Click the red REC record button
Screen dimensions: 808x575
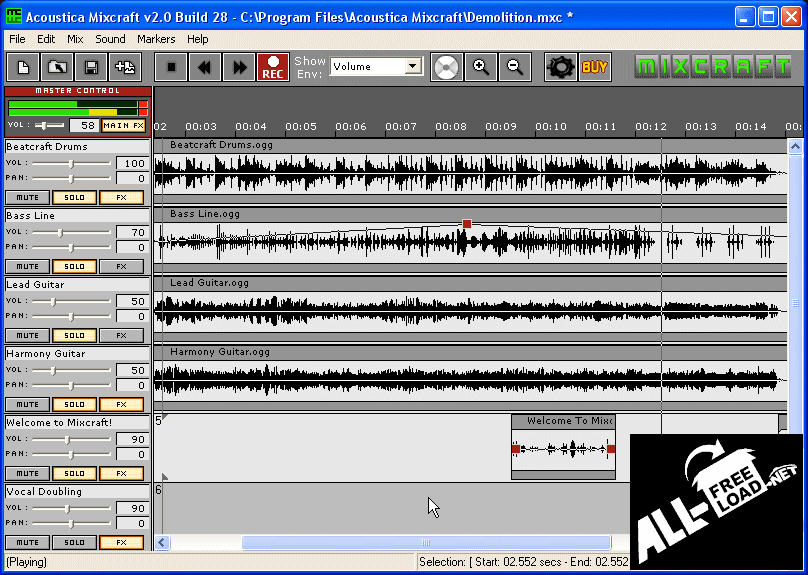click(x=273, y=67)
